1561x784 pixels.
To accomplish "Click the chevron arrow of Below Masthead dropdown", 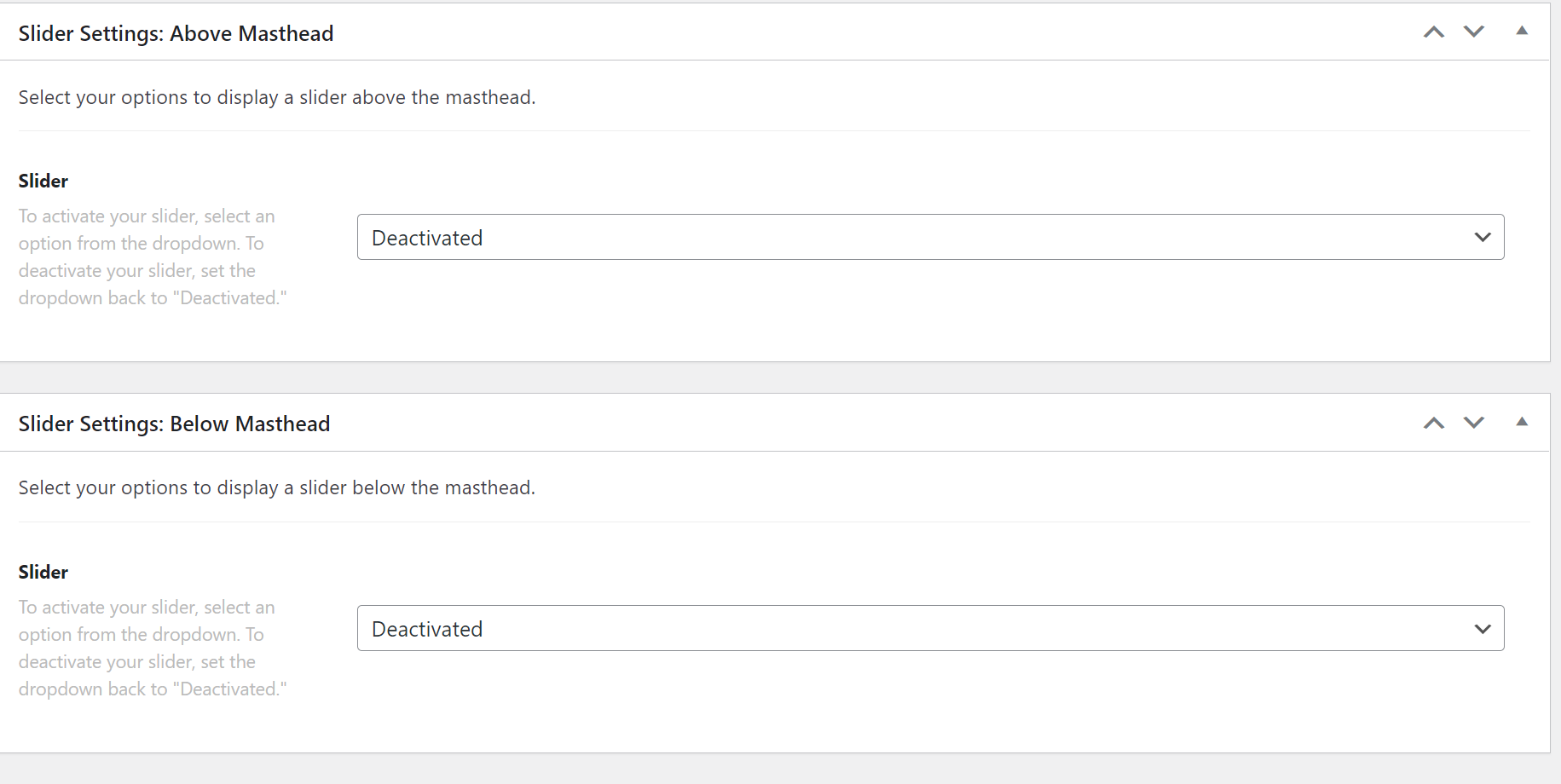I will point(1483,629).
